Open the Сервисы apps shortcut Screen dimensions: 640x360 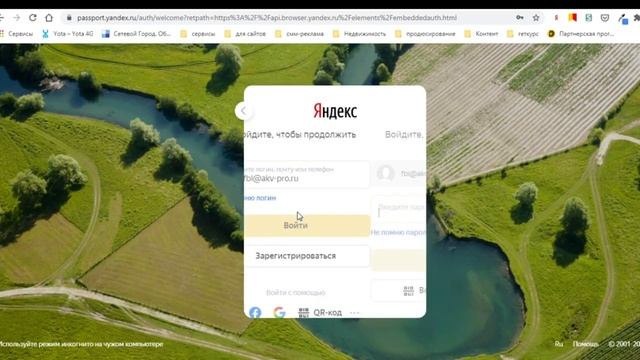(17, 34)
